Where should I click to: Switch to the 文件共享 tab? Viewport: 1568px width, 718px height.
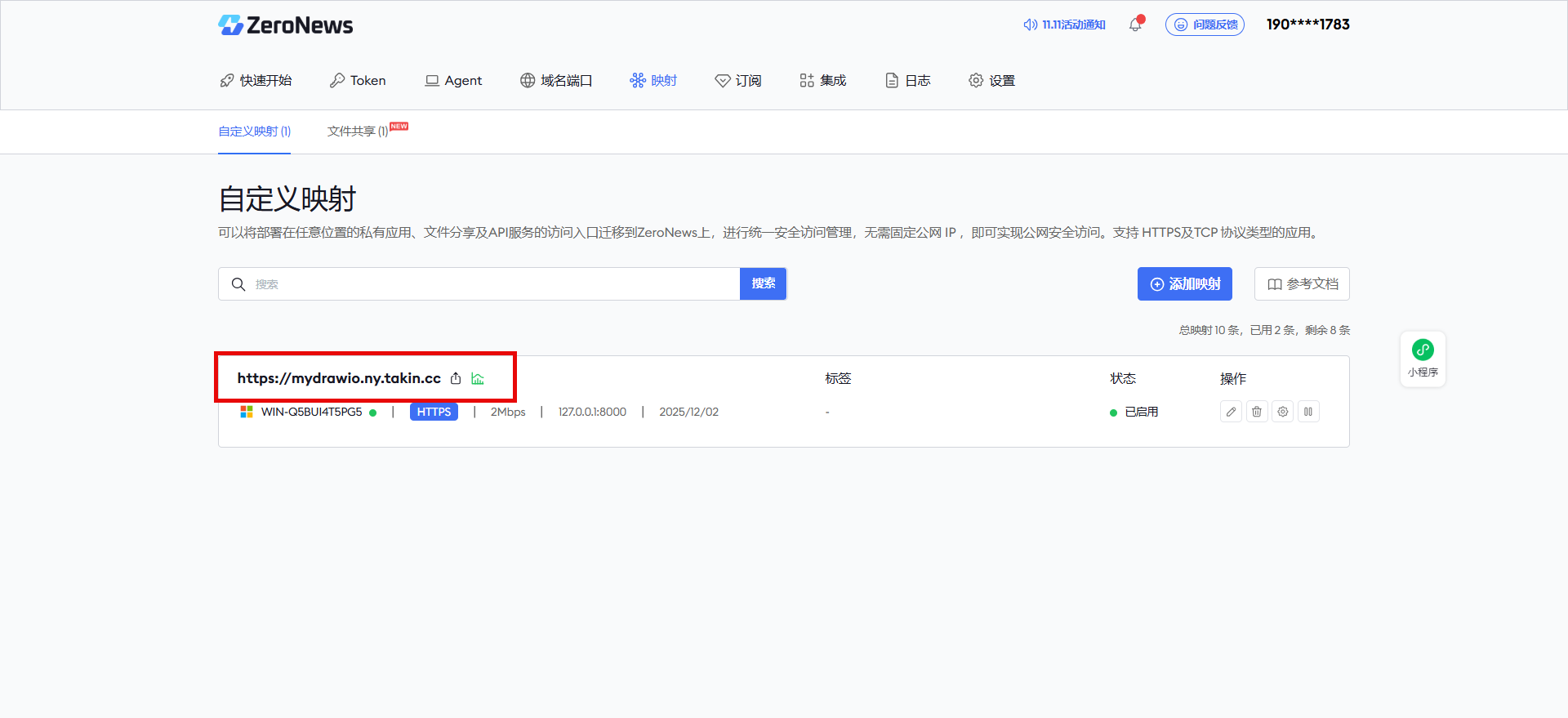coord(358,132)
